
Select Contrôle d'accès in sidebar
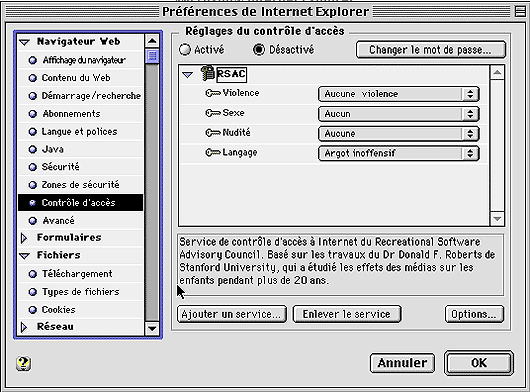[x=81, y=202]
